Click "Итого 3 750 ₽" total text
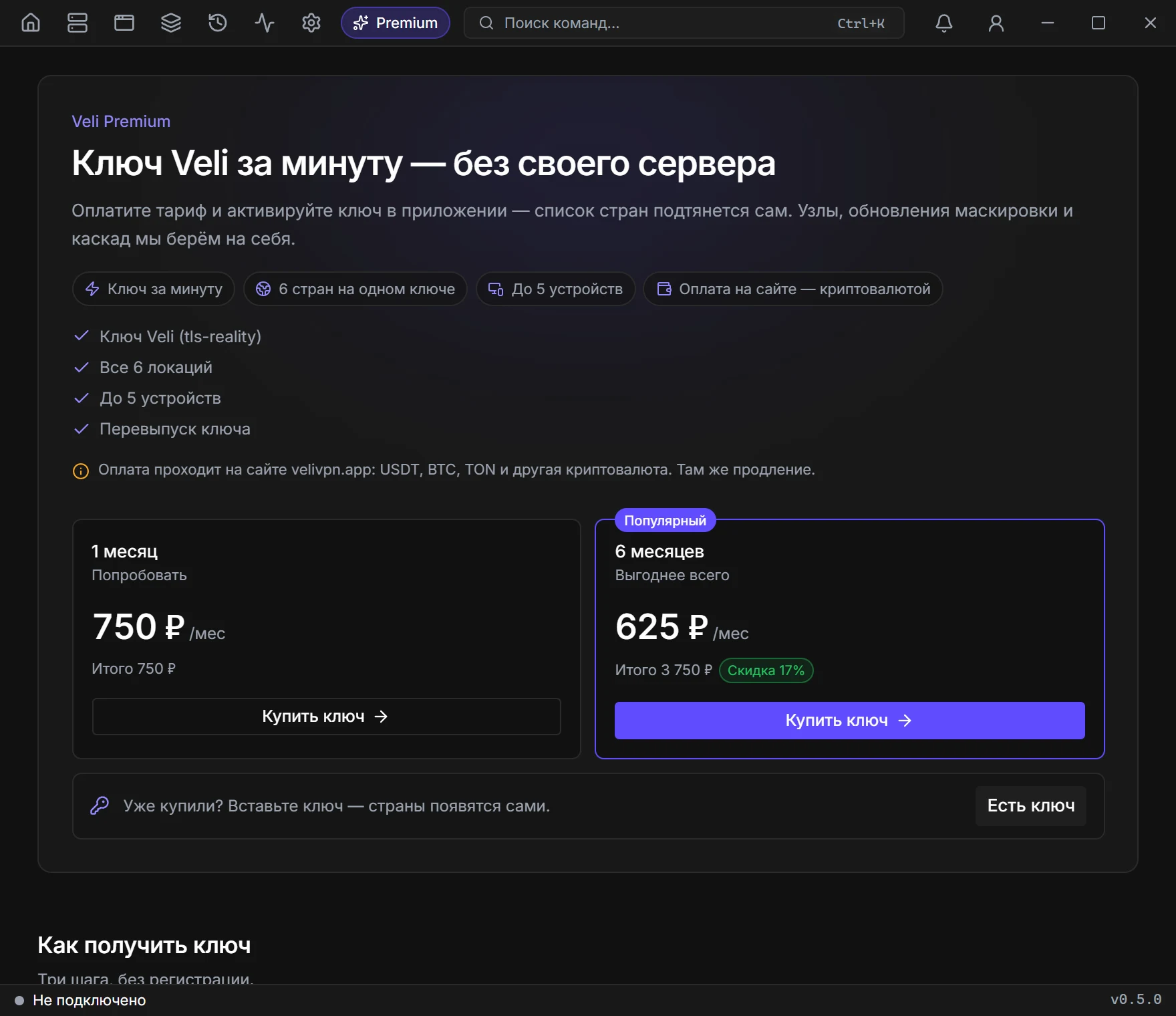Screen dimensions: 1176x1016 664,670
